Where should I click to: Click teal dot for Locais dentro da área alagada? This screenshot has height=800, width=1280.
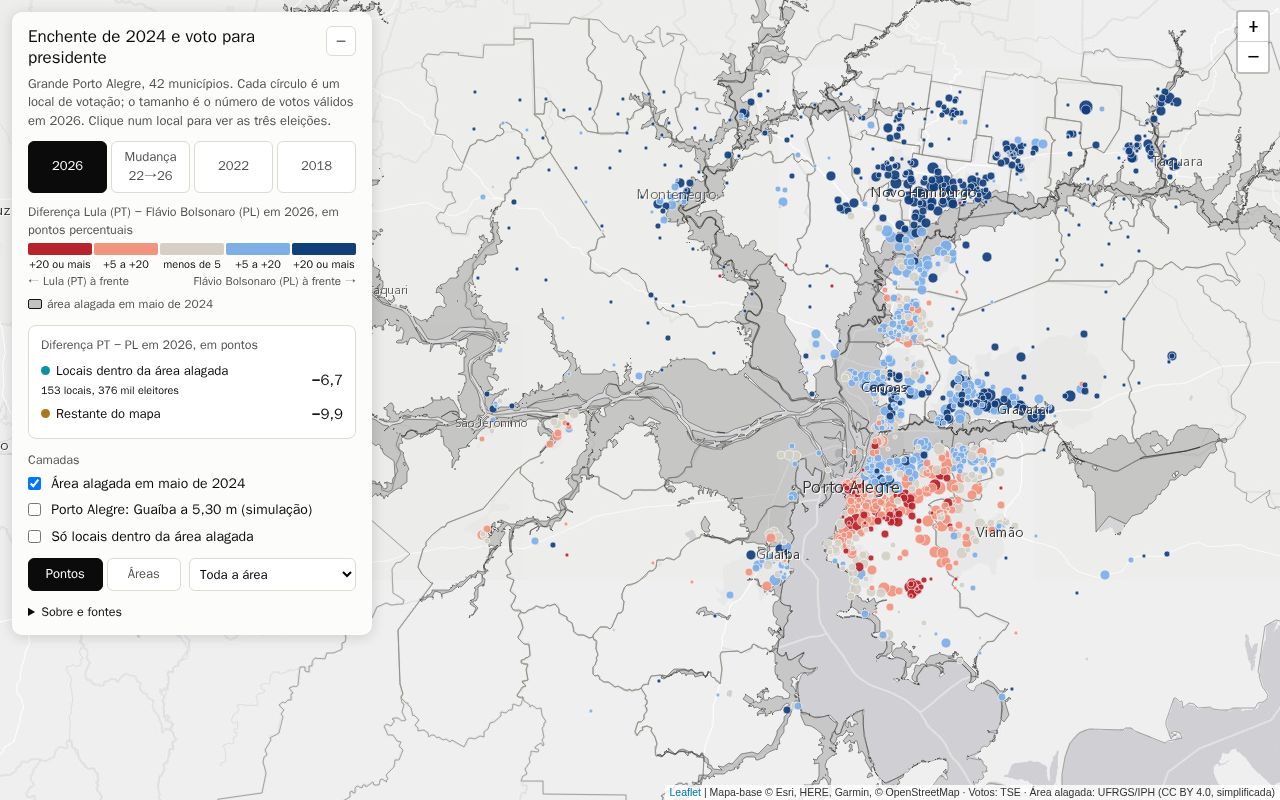tap(46, 371)
